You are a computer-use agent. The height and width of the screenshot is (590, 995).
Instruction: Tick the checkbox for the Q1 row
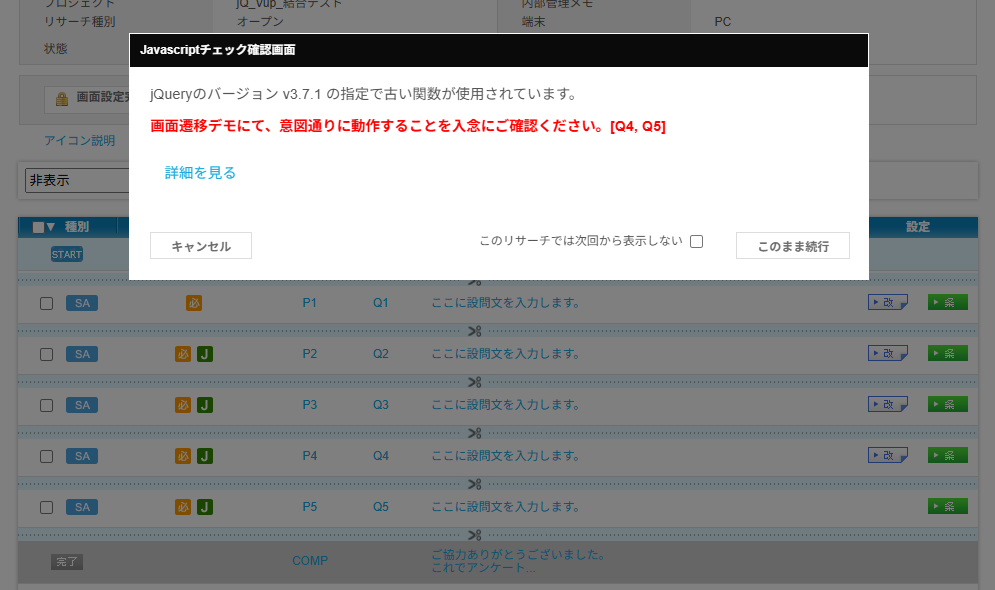46,303
